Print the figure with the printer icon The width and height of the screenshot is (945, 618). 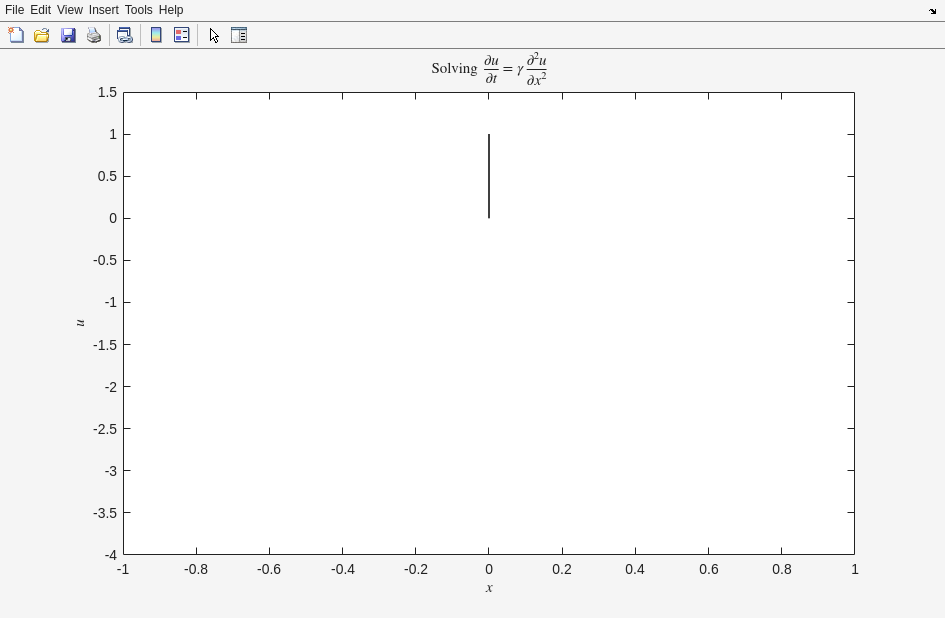pos(94,35)
